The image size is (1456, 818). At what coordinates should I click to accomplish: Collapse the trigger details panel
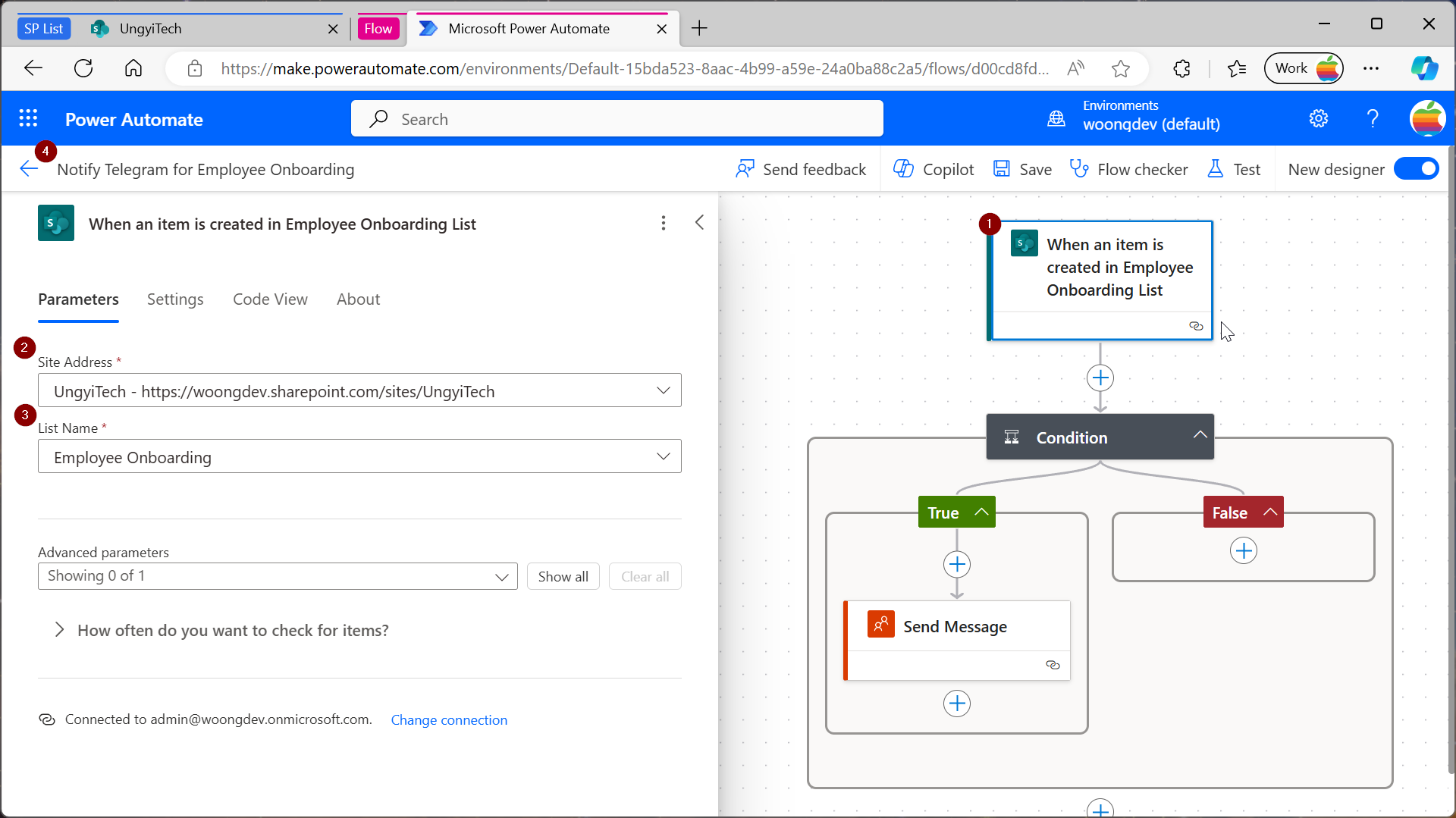point(699,222)
